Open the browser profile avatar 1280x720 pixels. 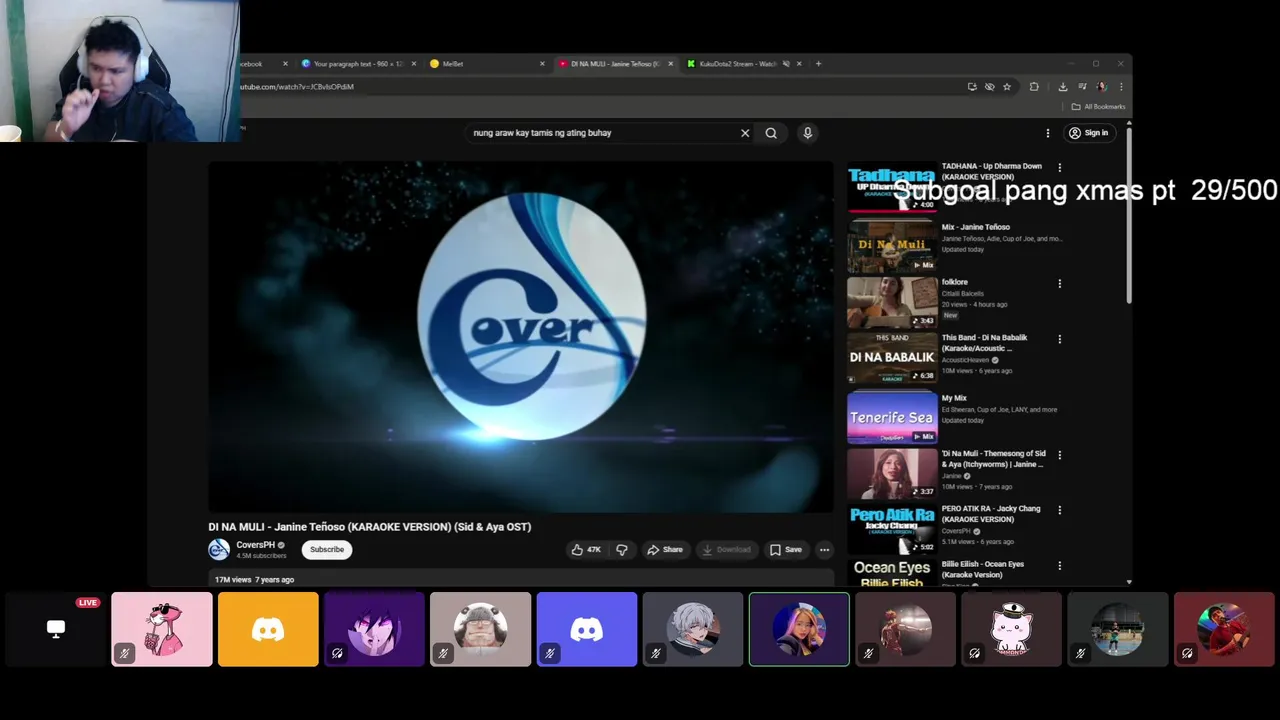pos(1101,87)
